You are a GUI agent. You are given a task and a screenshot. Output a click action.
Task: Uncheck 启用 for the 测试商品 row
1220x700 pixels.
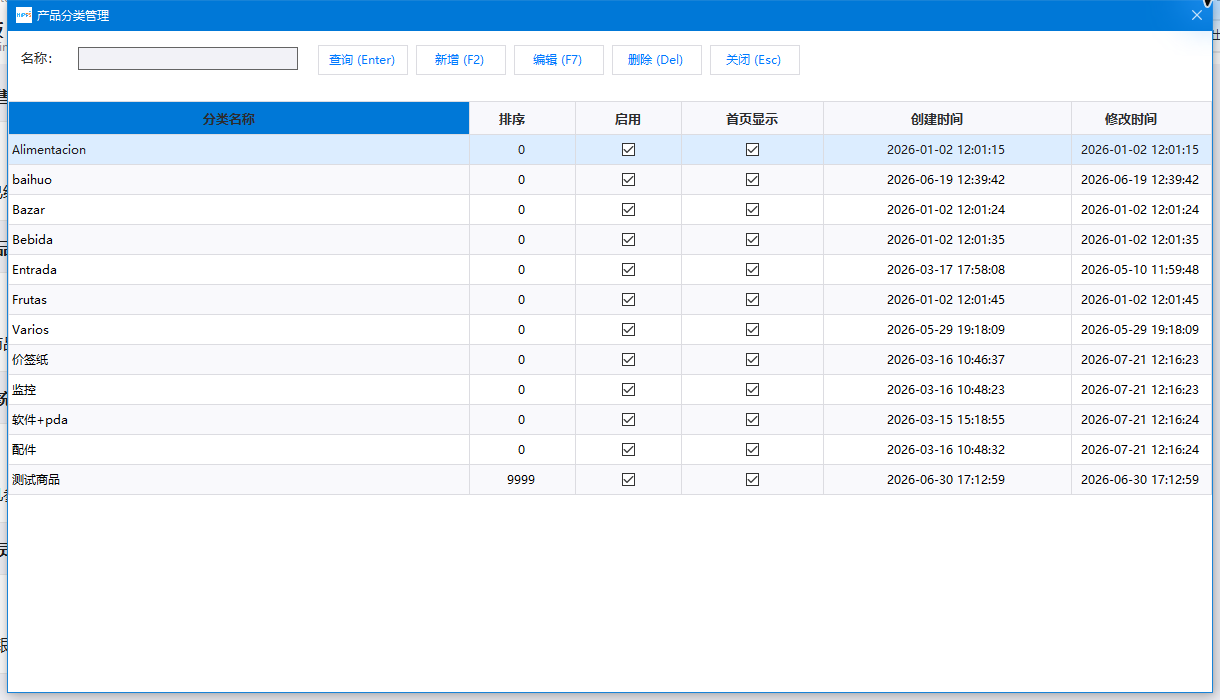point(628,480)
